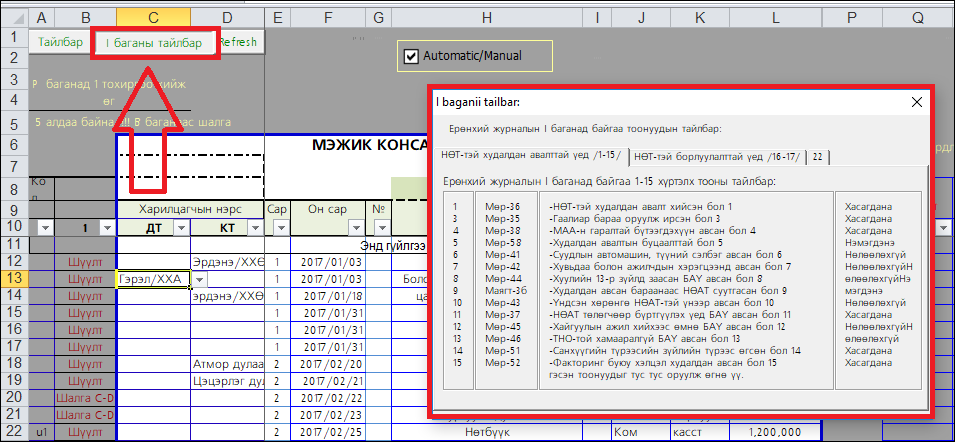
Task: Toggle the Automatic/Manual checkbox
Action: (x=410, y=56)
